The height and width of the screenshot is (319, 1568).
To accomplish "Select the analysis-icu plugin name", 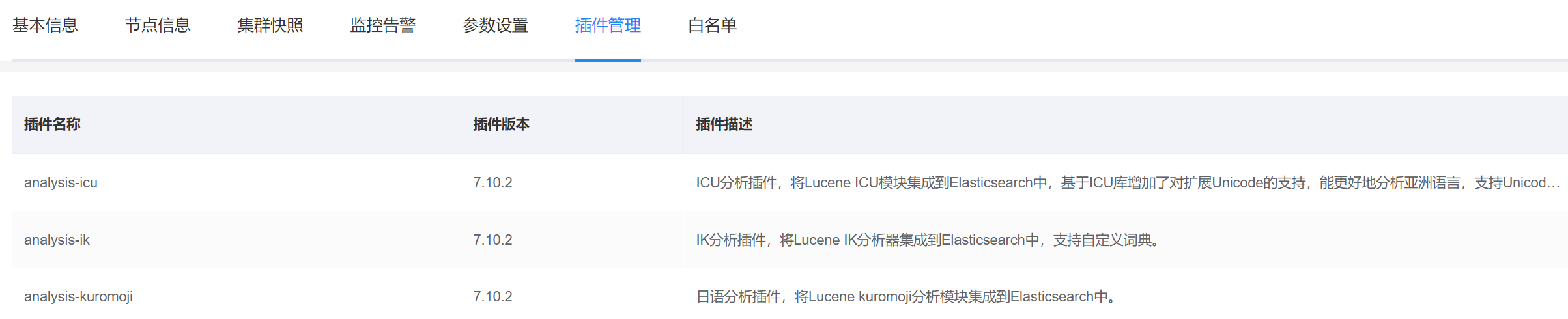I will pyautogui.click(x=61, y=183).
